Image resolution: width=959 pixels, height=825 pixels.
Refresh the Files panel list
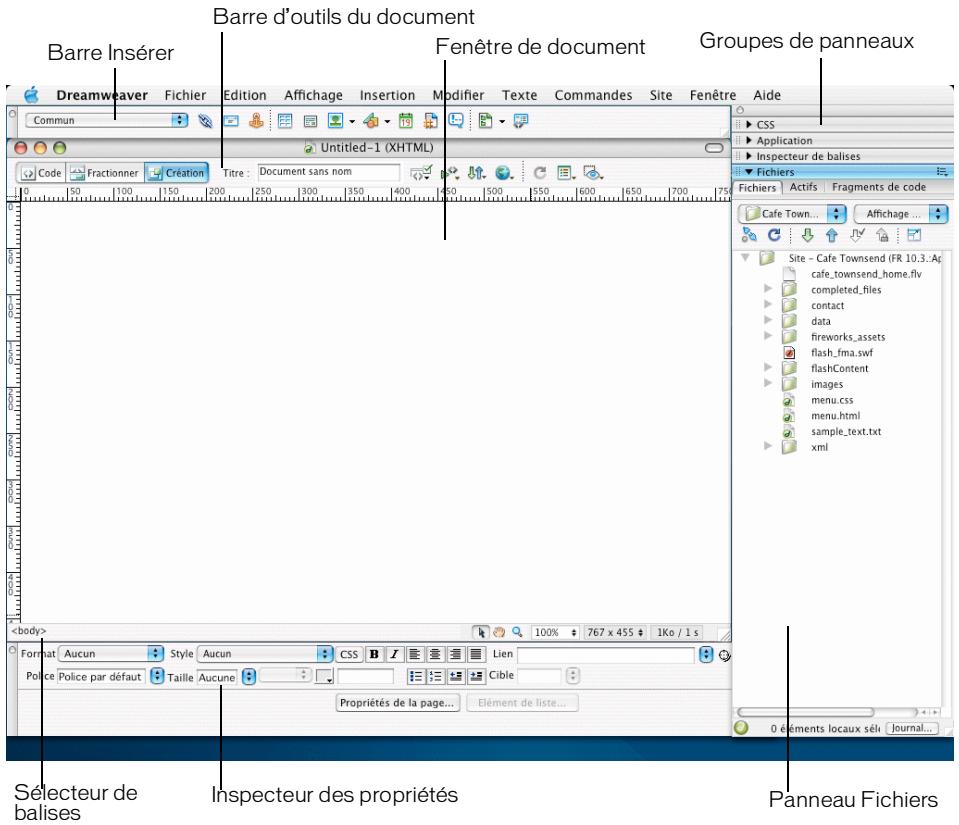click(774, 235)
